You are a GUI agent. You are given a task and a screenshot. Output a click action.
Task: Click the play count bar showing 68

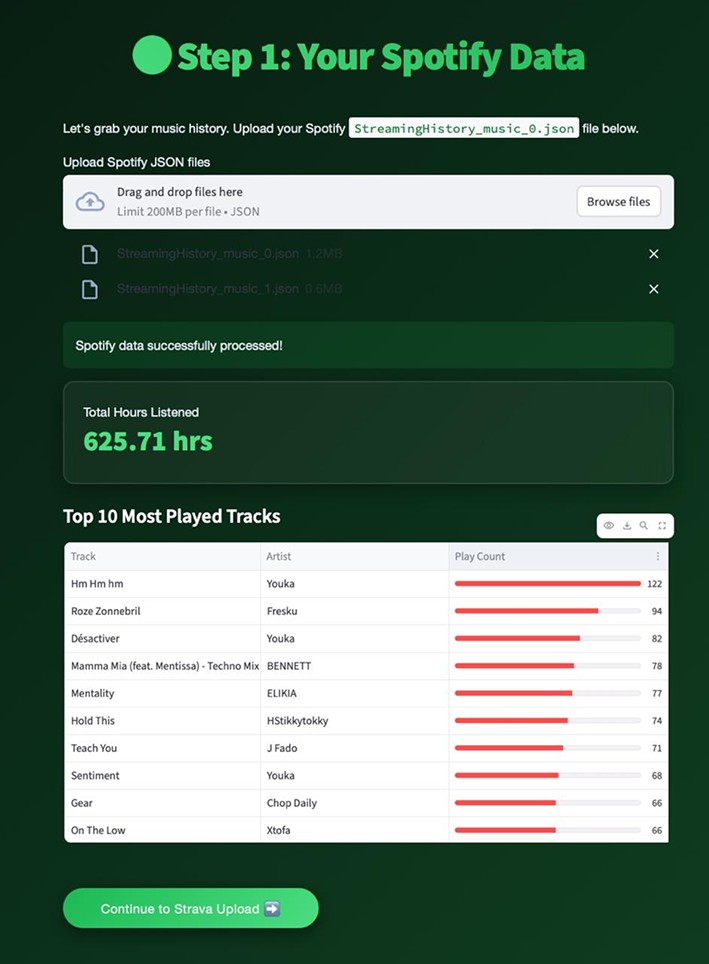click(x=547, y=775)
